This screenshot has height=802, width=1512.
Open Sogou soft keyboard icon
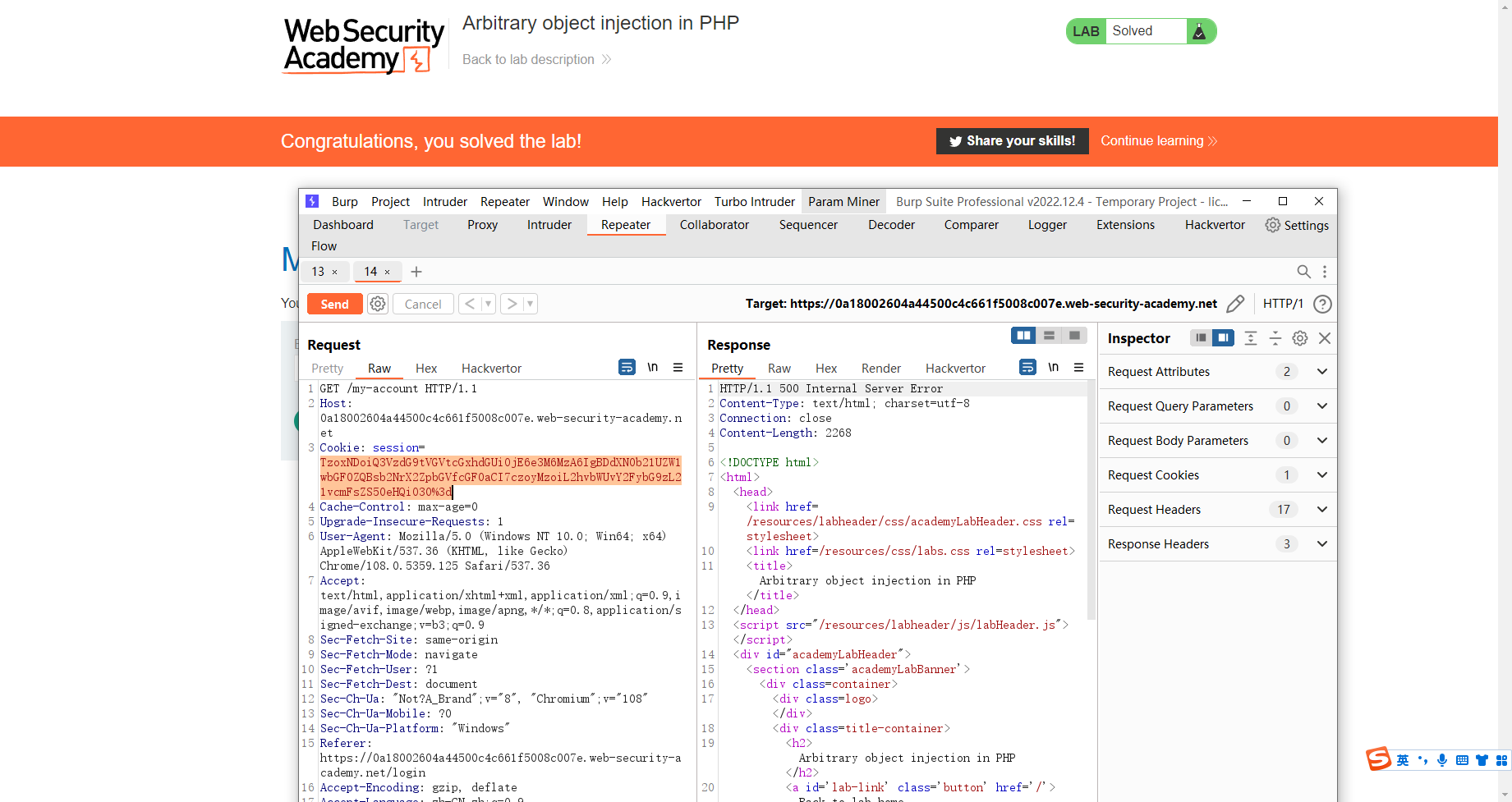pyautogui.click(x=1462, y=760)
